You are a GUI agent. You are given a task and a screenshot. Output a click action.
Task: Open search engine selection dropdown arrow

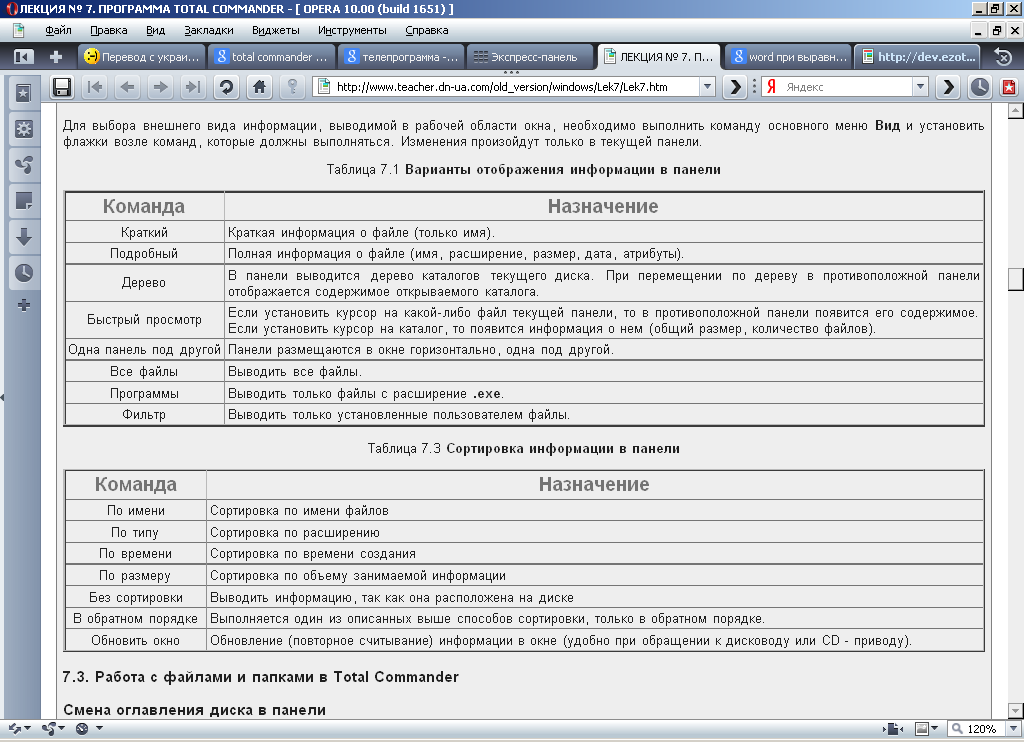[x=920, y=87]
